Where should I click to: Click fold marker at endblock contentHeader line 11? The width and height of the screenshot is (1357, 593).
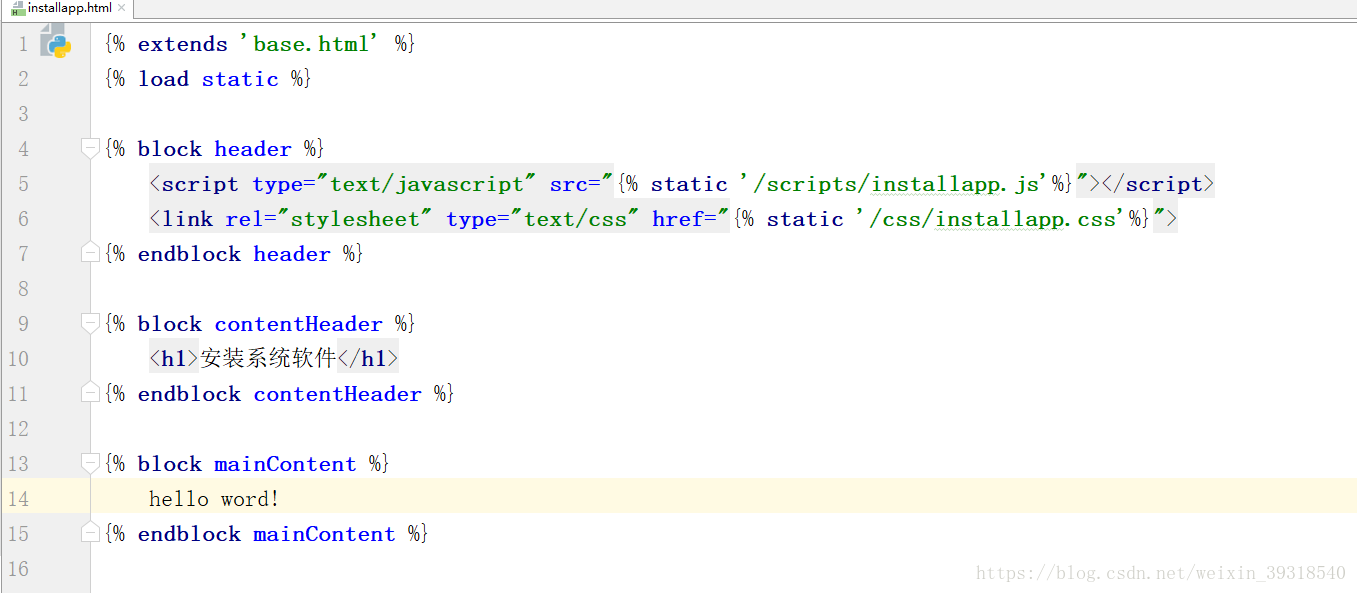pyautogui.click(x=89, y=393)
